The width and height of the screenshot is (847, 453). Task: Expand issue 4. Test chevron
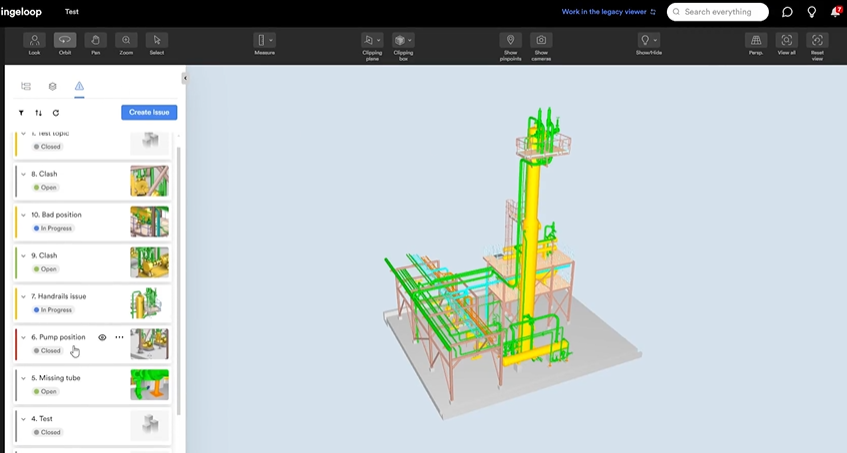click(23, 419)
